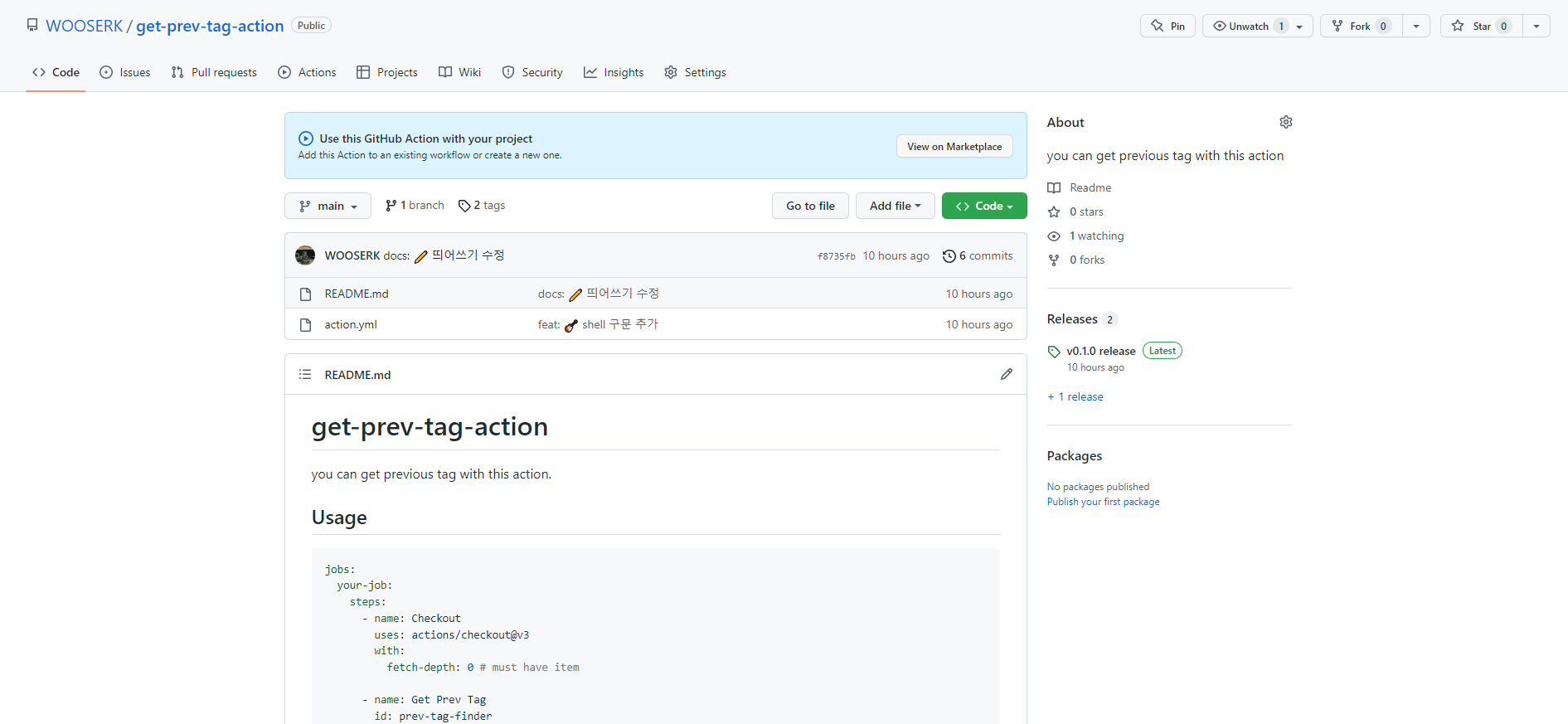
Task: Click the history clock icon next to 6 commits
Action: [x=949, y=256]
